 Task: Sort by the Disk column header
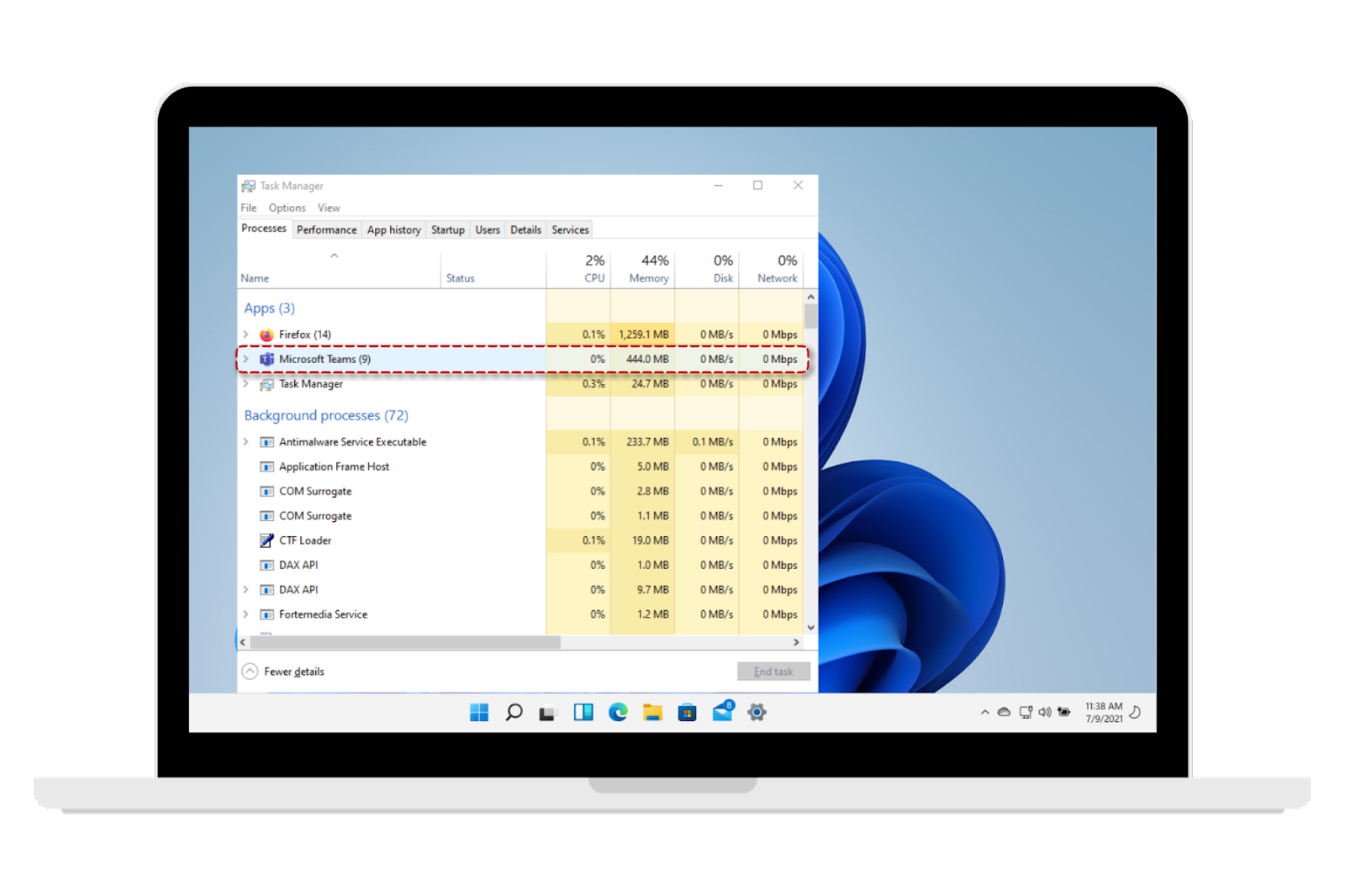[x=707, y=270]
